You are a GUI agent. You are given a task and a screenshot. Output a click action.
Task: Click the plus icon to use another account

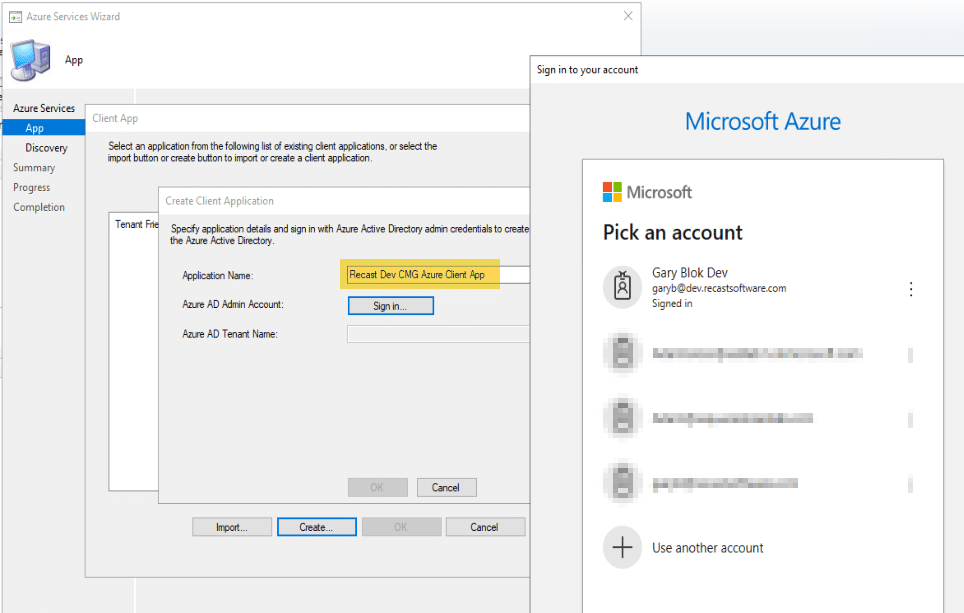point(622,547)
